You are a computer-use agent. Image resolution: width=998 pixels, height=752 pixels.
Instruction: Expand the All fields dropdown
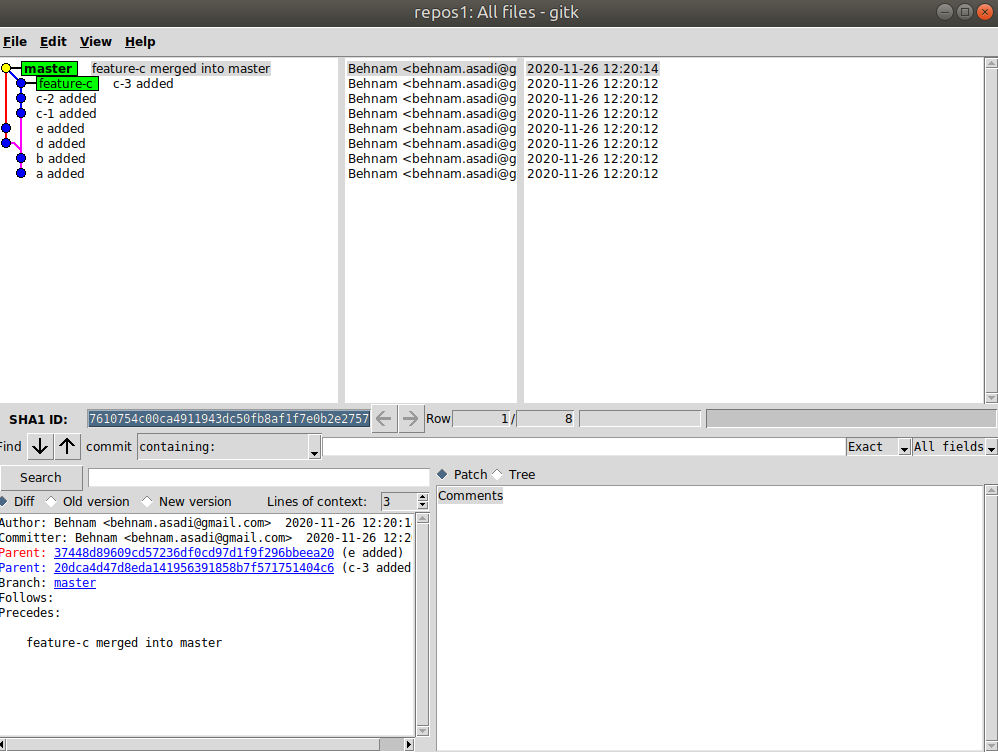954,447
